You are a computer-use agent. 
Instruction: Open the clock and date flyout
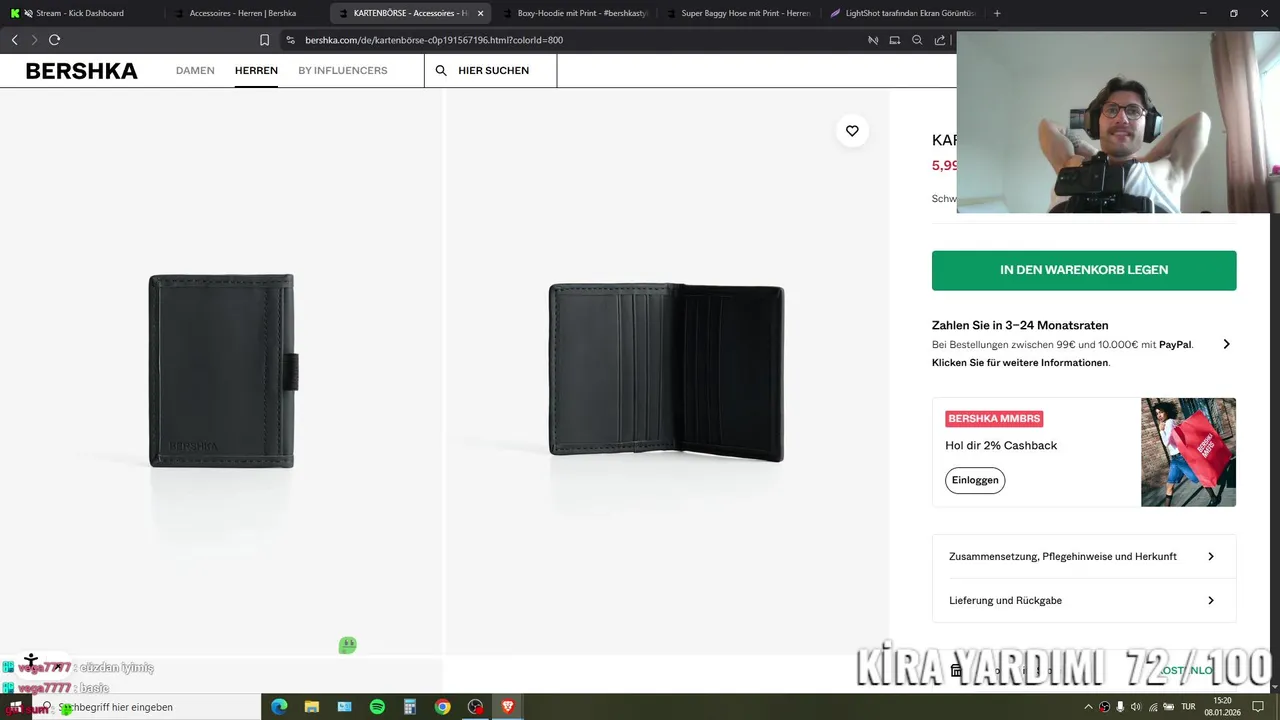coord(1222,707)
